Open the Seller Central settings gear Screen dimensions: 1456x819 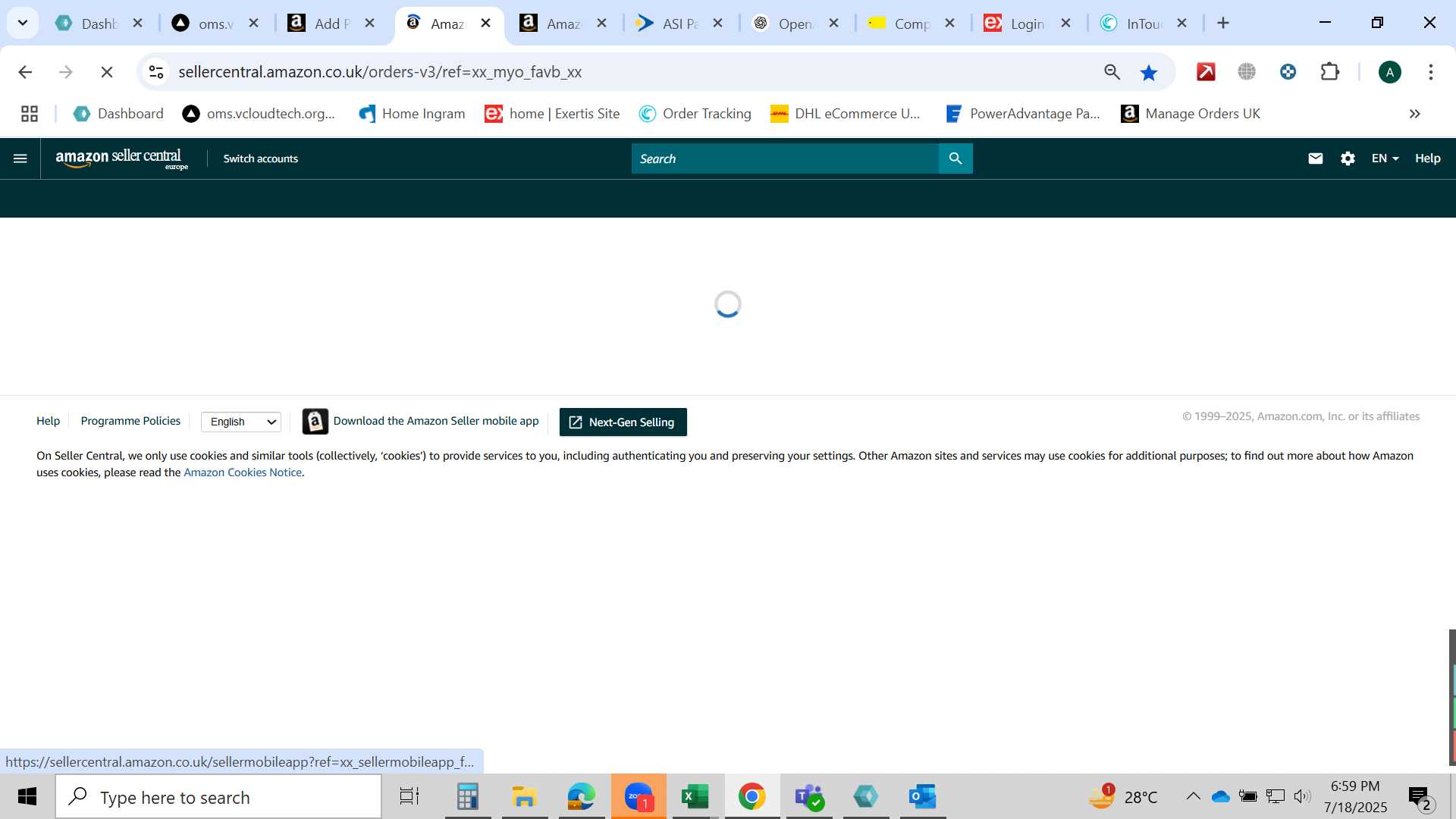click(1348, 158)
